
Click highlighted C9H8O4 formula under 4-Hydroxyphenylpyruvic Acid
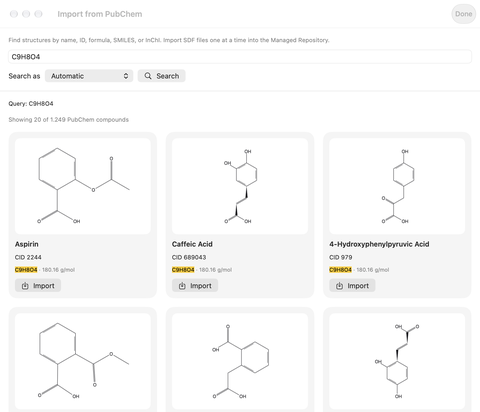pos(340,270)
